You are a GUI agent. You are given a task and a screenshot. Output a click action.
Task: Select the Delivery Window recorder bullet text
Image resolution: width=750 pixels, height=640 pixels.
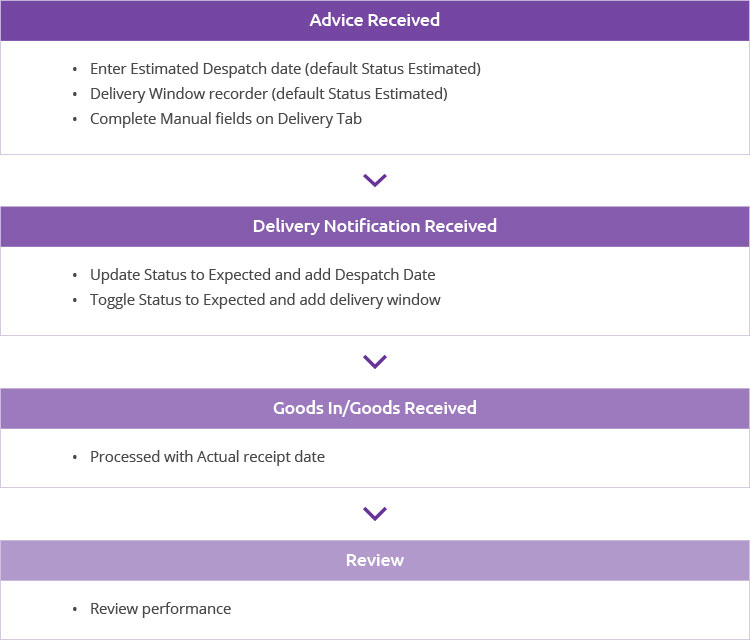pos(269,94)
